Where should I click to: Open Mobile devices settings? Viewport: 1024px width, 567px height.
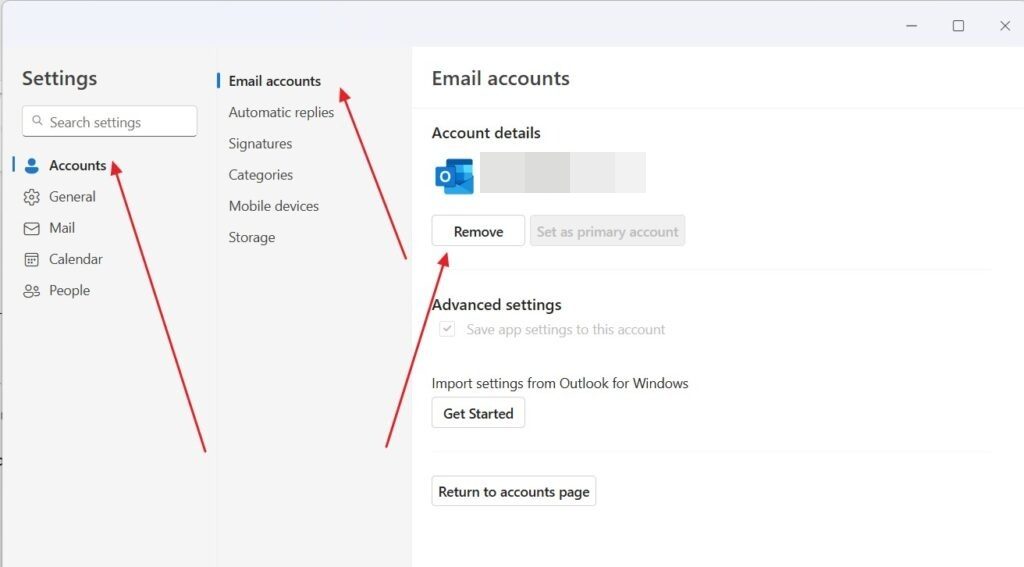273,206
